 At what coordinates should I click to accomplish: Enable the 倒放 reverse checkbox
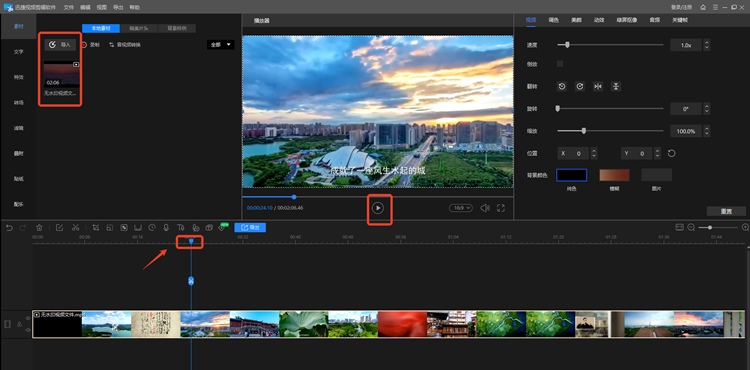tap(560, 64)
